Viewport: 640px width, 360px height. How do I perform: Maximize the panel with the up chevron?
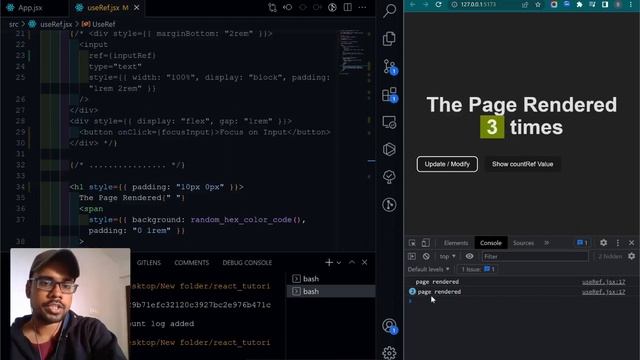[x=352, y=262]
